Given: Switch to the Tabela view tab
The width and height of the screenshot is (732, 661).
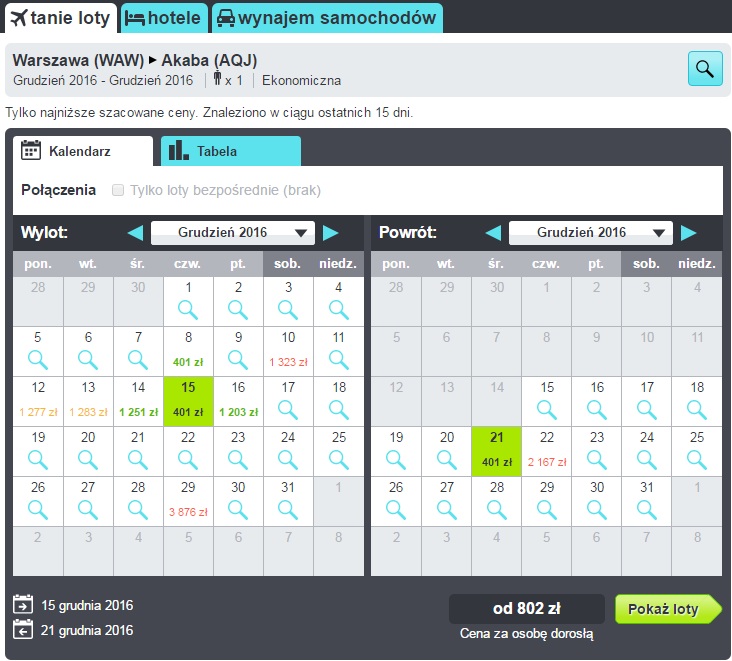Looking at the screenshot, I should coord(231,151).
